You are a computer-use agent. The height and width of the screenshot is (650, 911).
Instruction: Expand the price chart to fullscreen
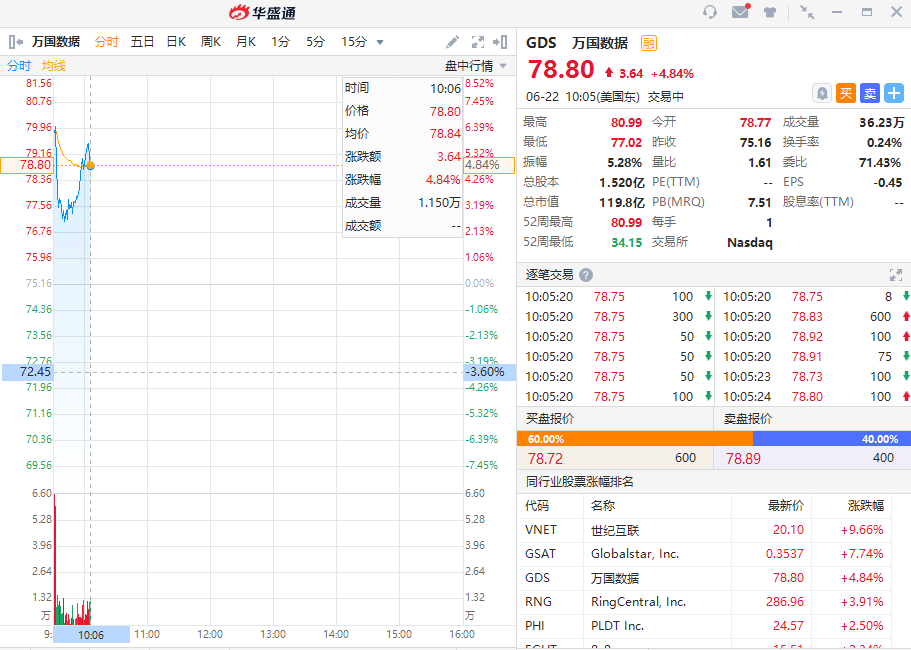[x=477, y=42]
